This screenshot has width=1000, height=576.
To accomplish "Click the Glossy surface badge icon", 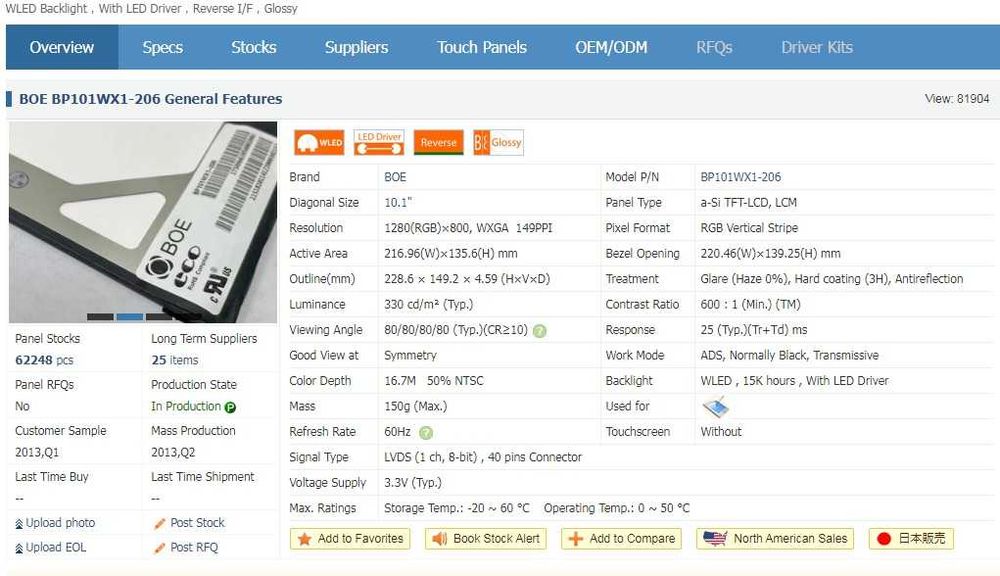I will click(498, 143).
